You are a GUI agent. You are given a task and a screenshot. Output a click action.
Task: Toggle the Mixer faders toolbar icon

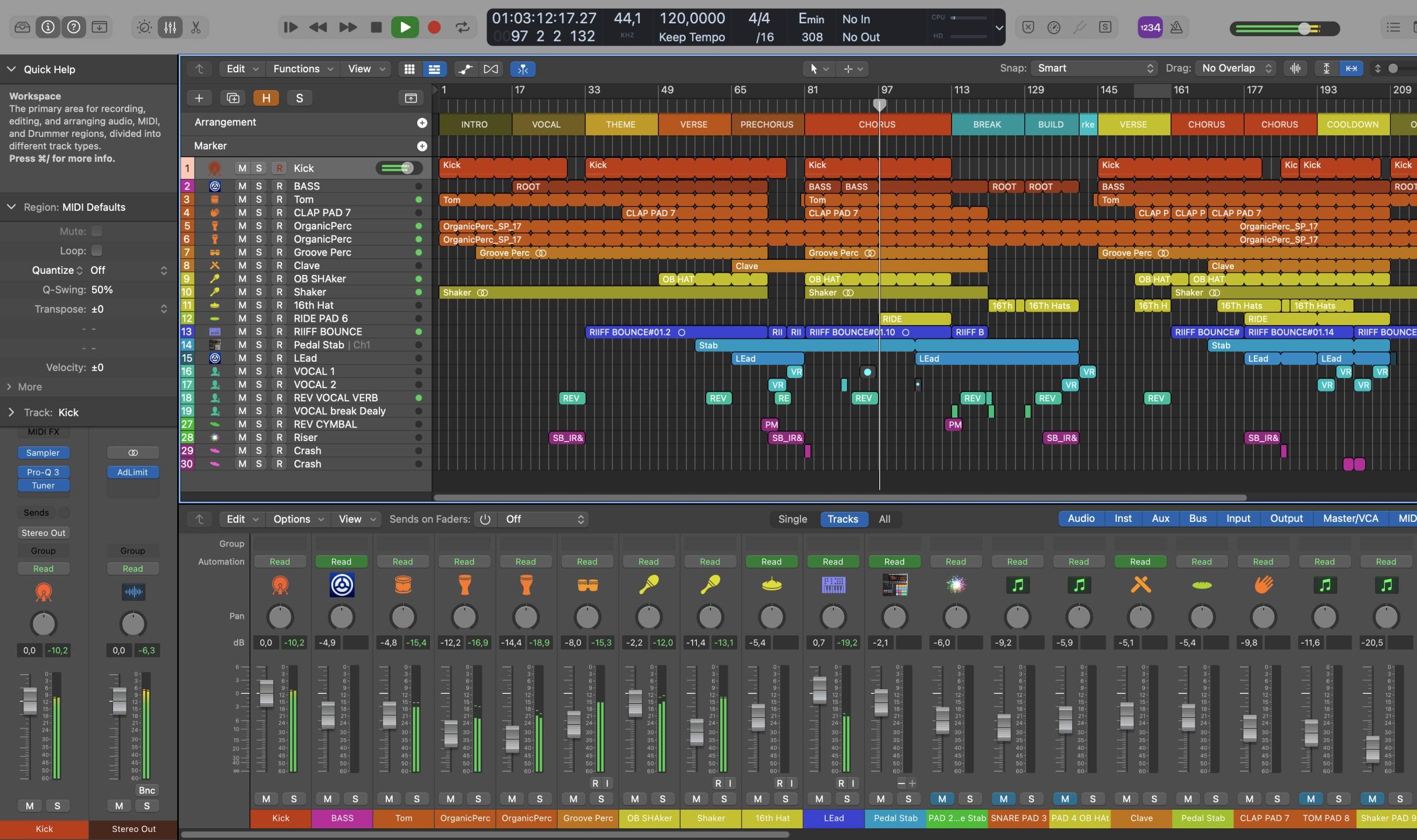coord(170,27)
